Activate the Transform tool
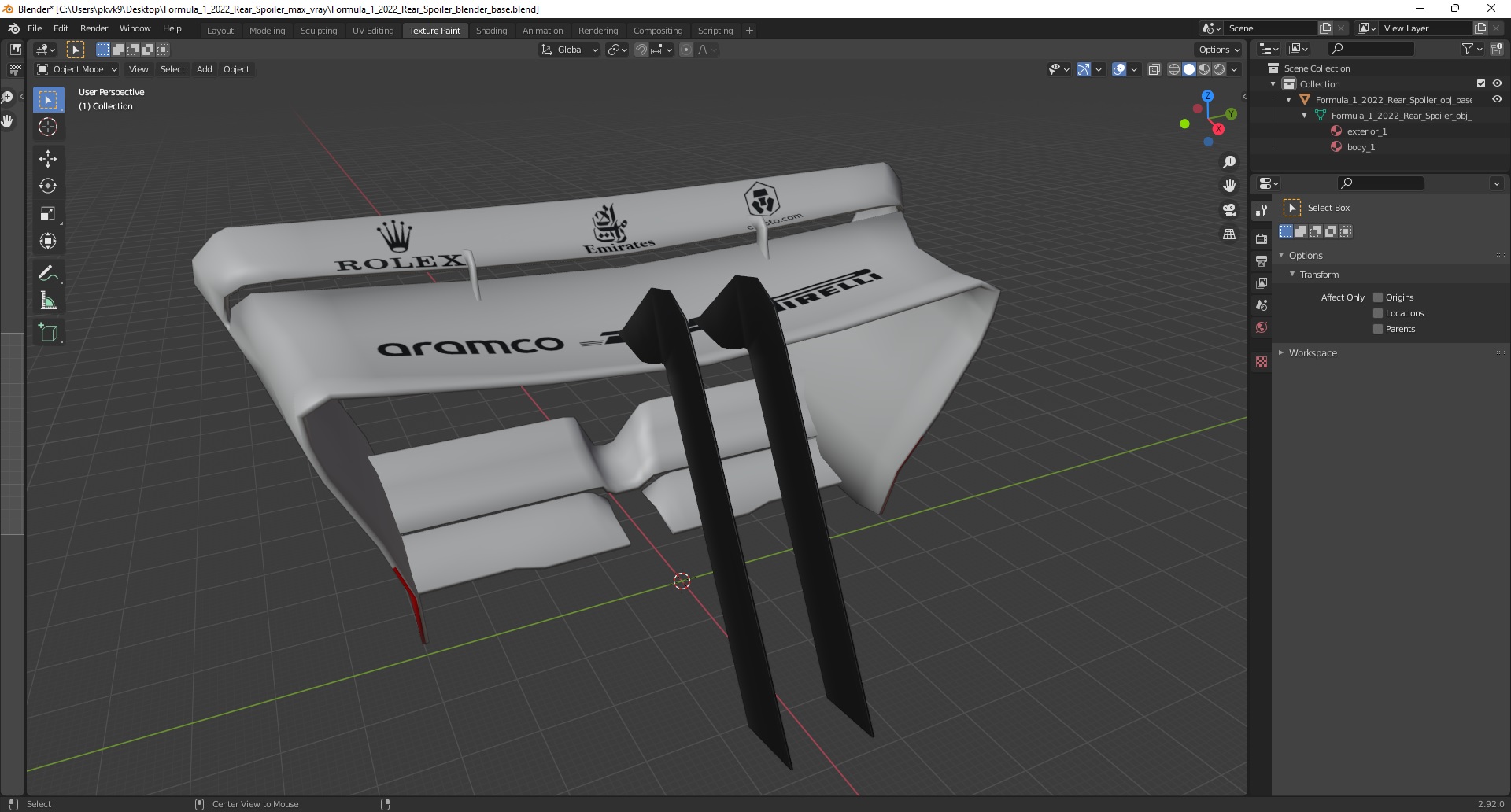This screenshot has width=1511, height=812. 48,241
